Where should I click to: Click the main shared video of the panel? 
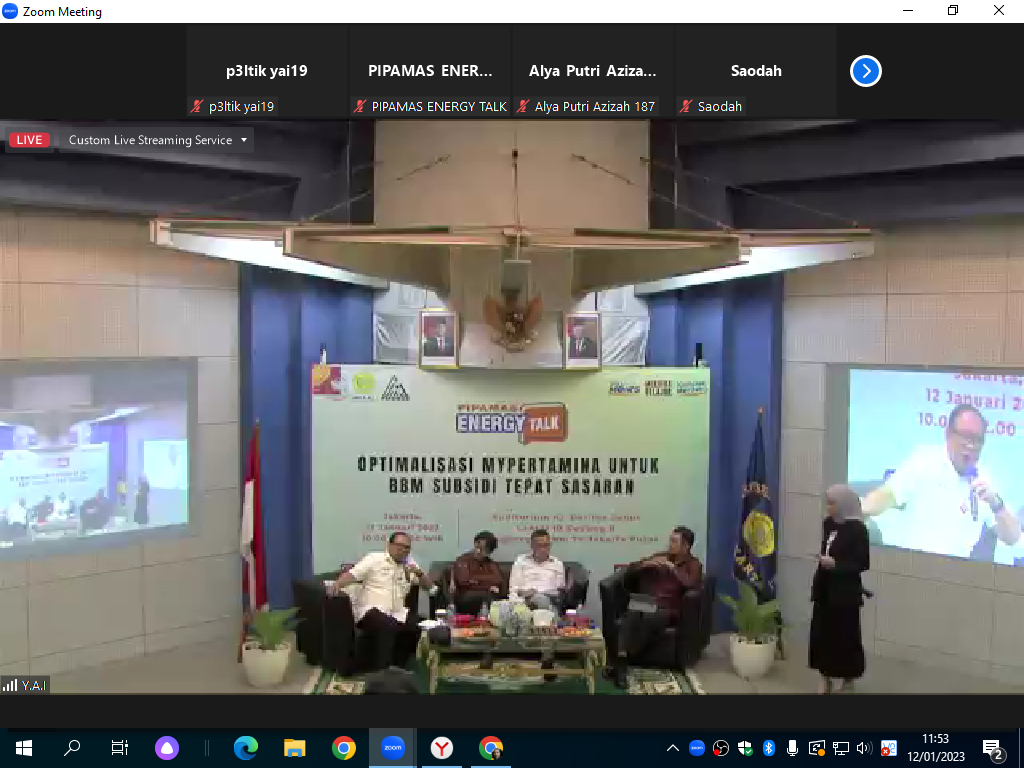pyautogui.click(x=512, y=406)
